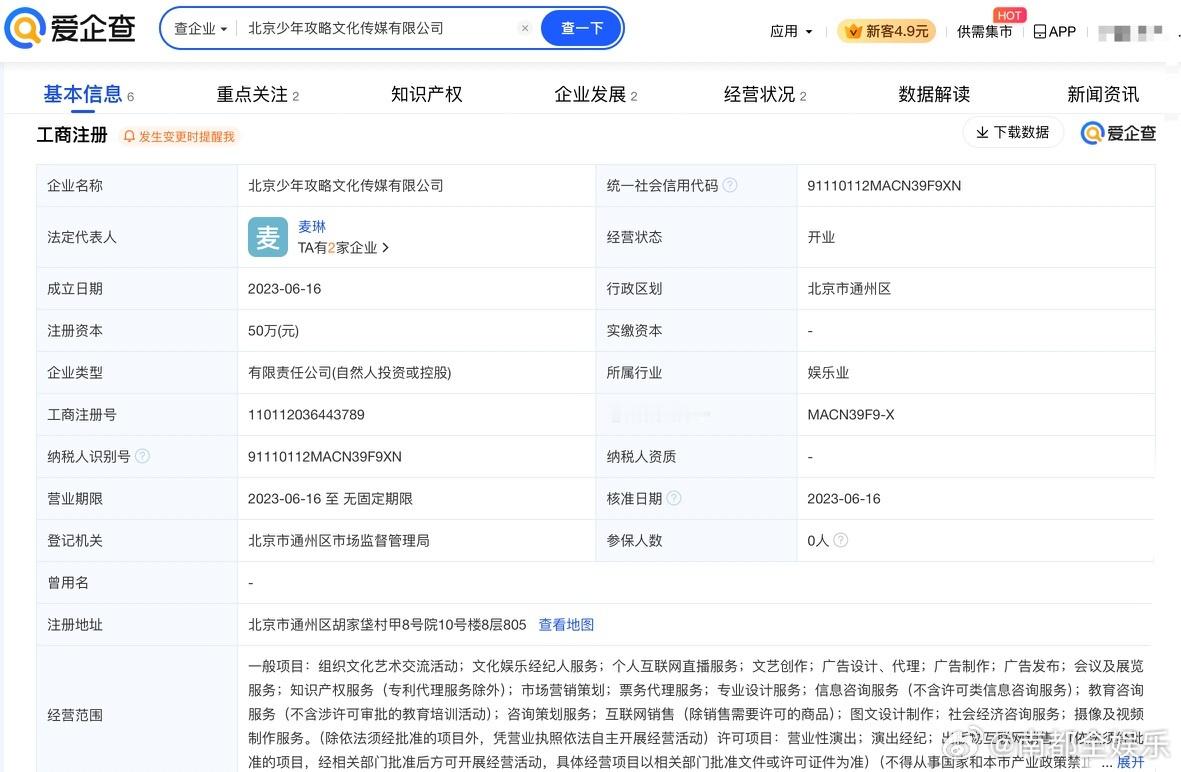1181x772 pixels.
Task: Click the credit code value 91110112MACN39F9XN
Action: [x=884, y=185]
